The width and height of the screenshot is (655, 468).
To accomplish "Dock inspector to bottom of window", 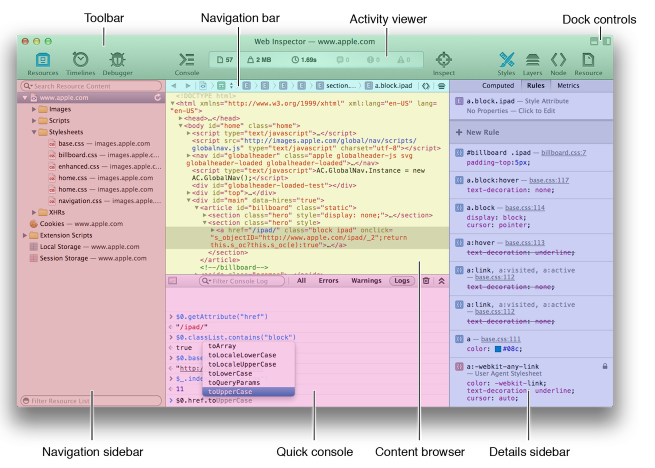I will pos(594,41).
